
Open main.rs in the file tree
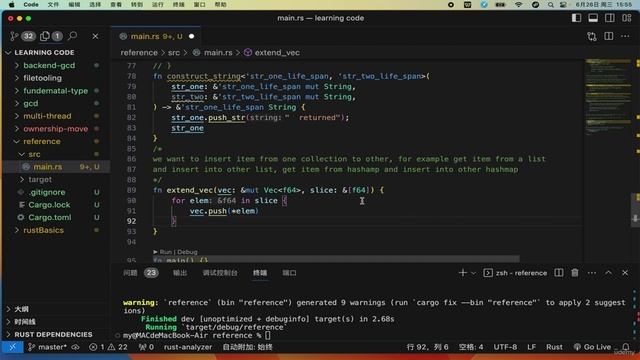tap(48, 167)
